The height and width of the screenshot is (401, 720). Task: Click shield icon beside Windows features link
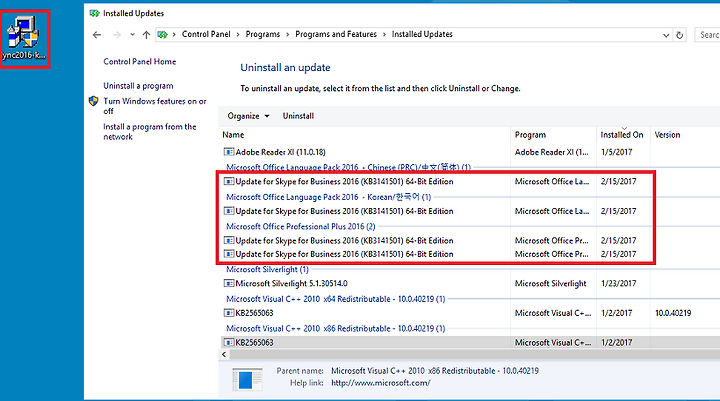(94, 101)
